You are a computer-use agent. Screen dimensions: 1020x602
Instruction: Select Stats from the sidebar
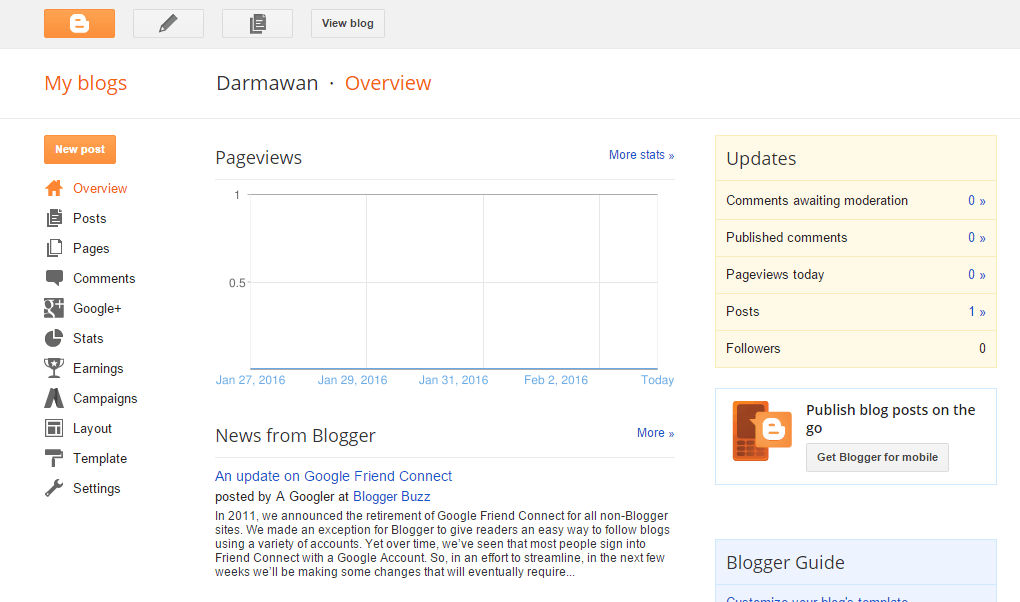tap(88, 338)
